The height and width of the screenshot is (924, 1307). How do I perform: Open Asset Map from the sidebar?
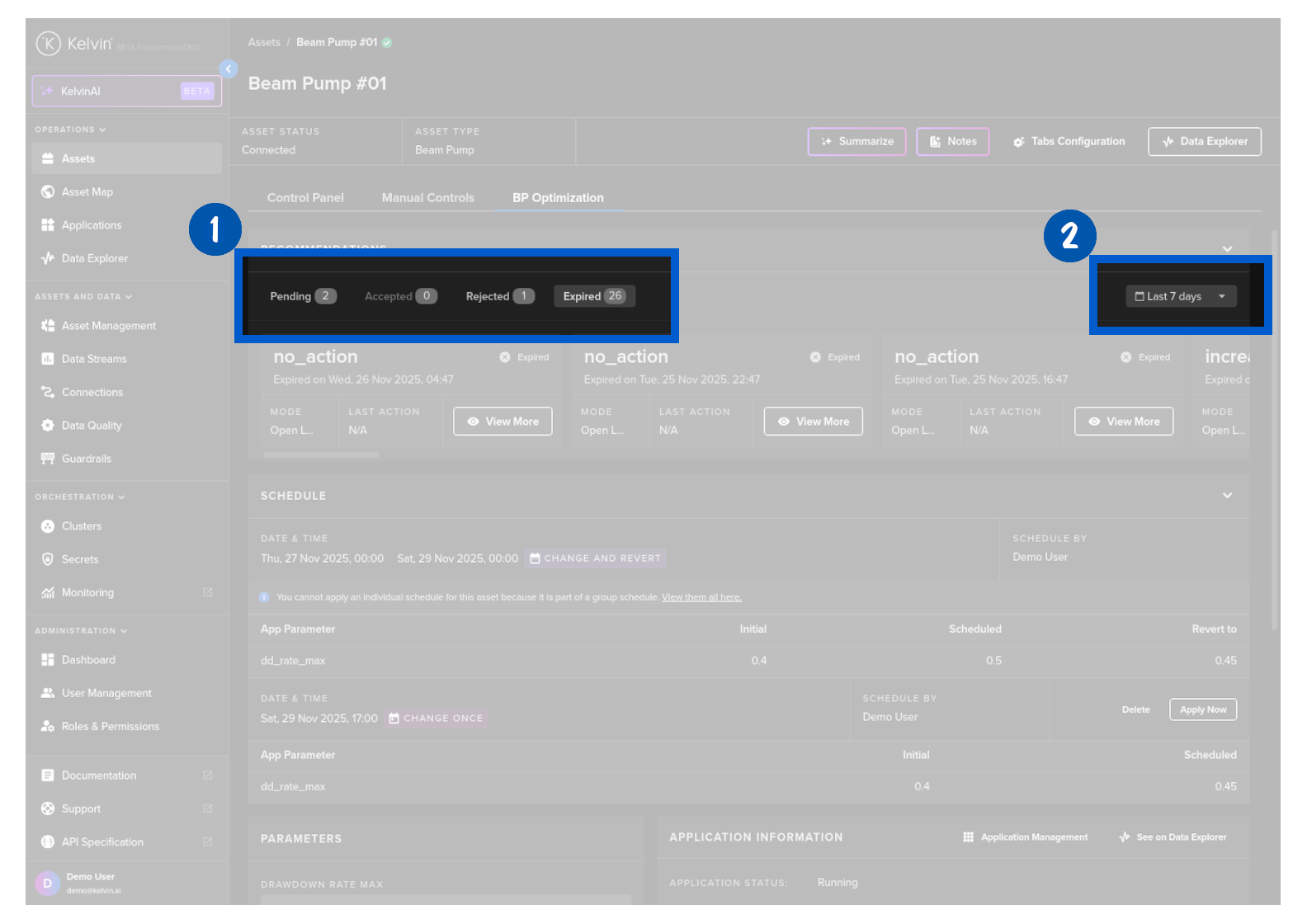(x=87, y=192)
